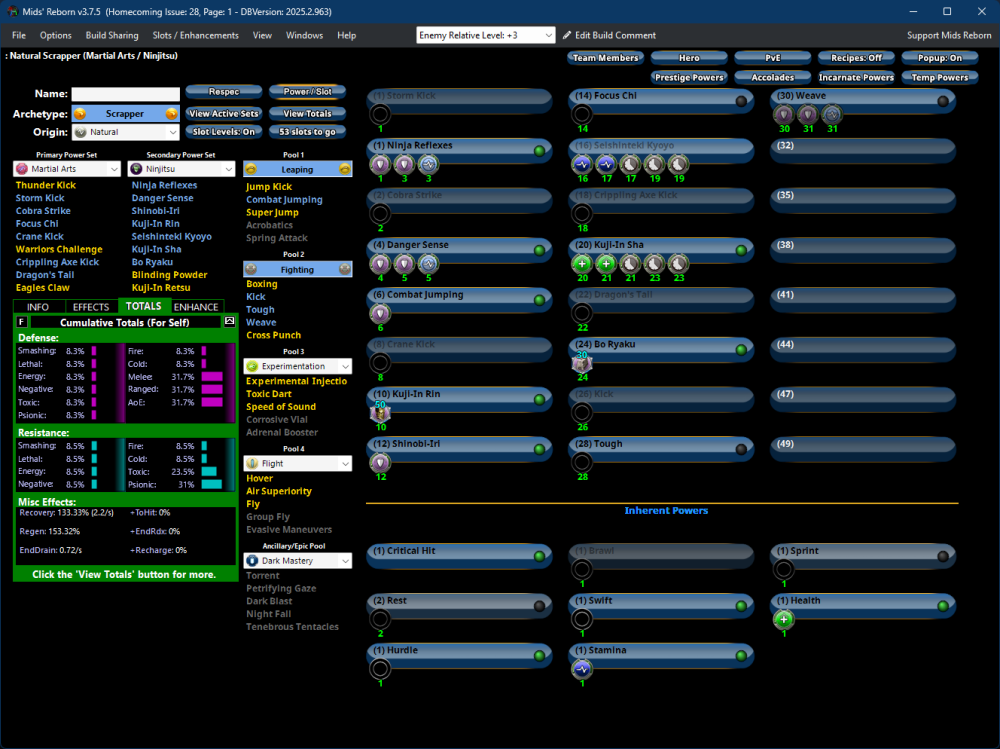Image resolution: width=1000 pixels, height=749 pixels.
Task: Toggle the Sprint inherent power indicator
Action: pos(942,556)
